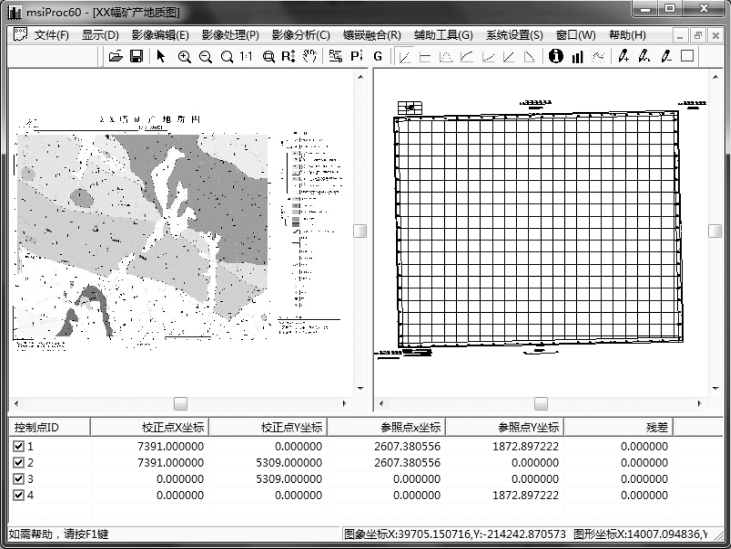
Task: Click the zoom out magnifier icon
Action: click(205, 57)
